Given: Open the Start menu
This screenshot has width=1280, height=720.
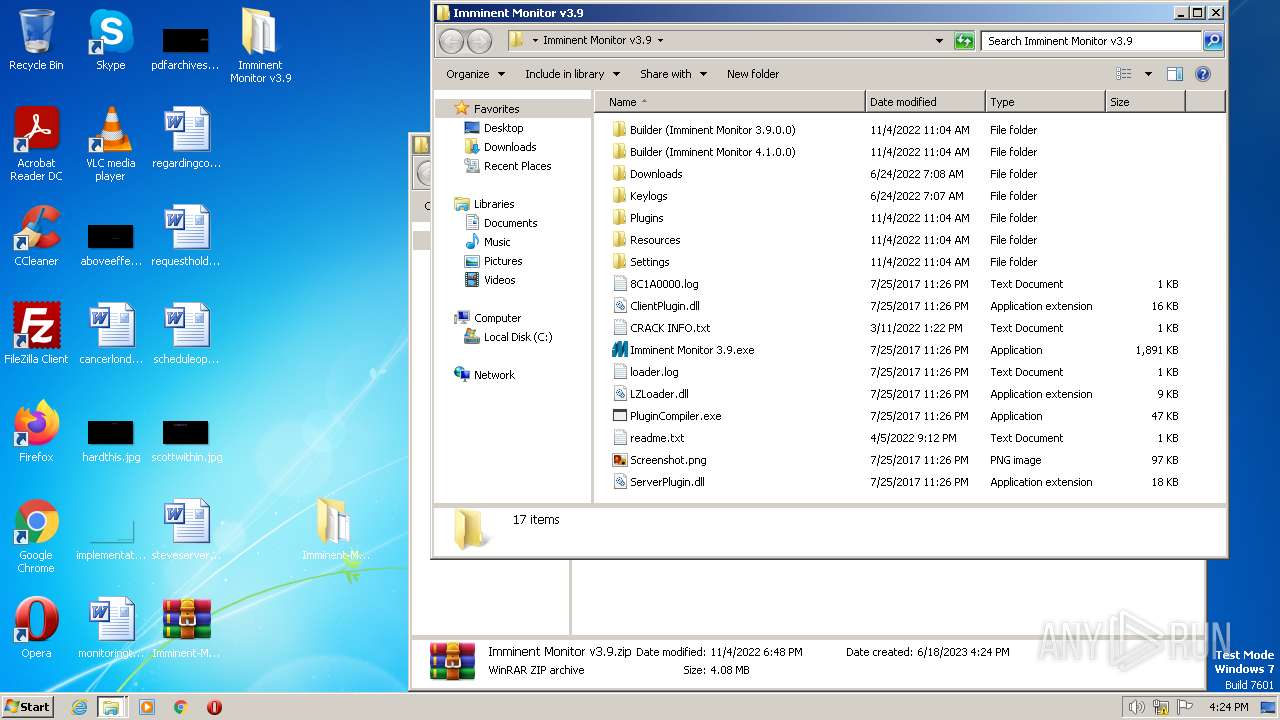Looking at the screenshot, I should coord(27,707).
